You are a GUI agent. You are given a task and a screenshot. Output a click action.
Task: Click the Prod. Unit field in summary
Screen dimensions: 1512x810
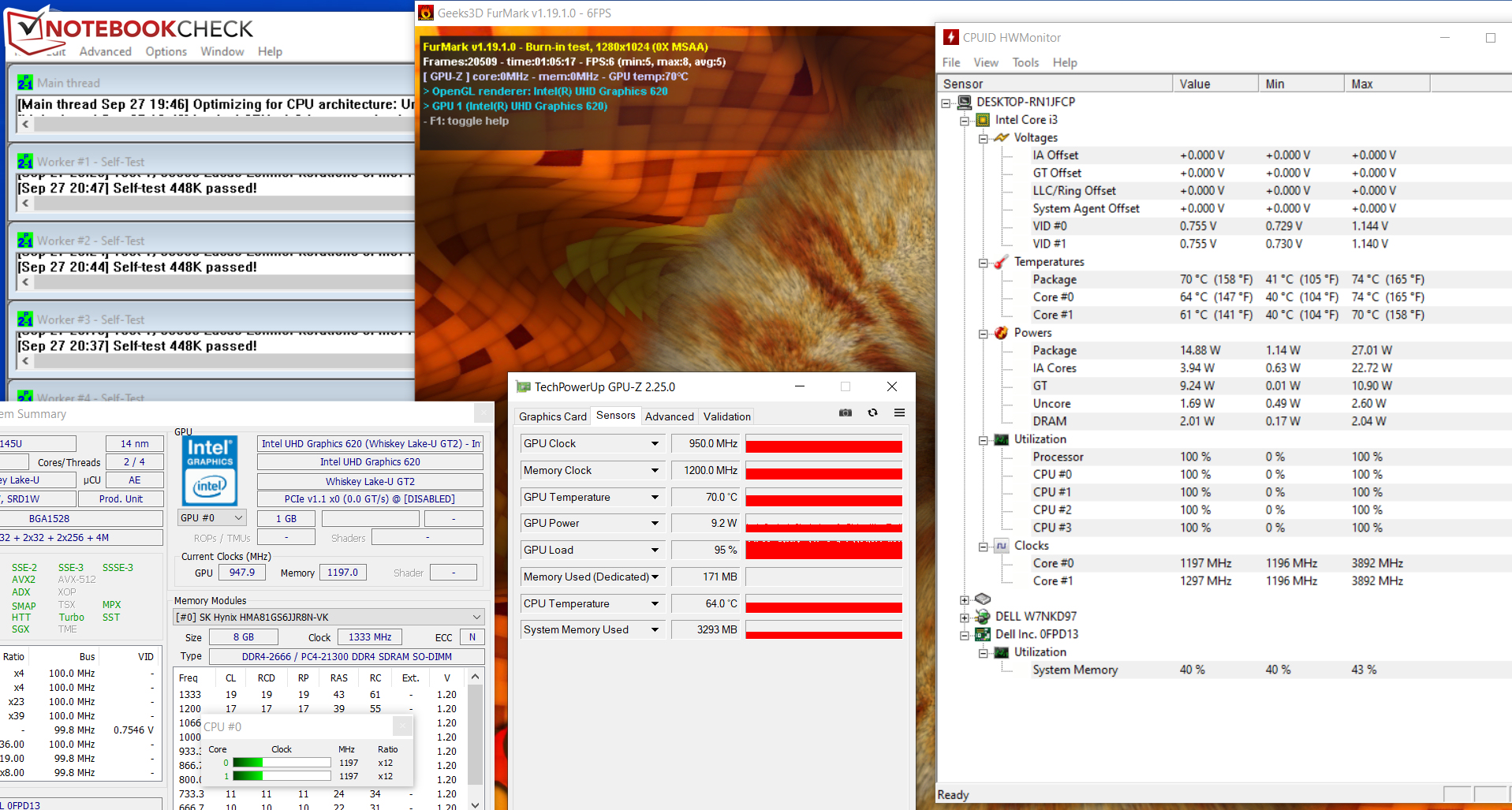pos(121,498)
